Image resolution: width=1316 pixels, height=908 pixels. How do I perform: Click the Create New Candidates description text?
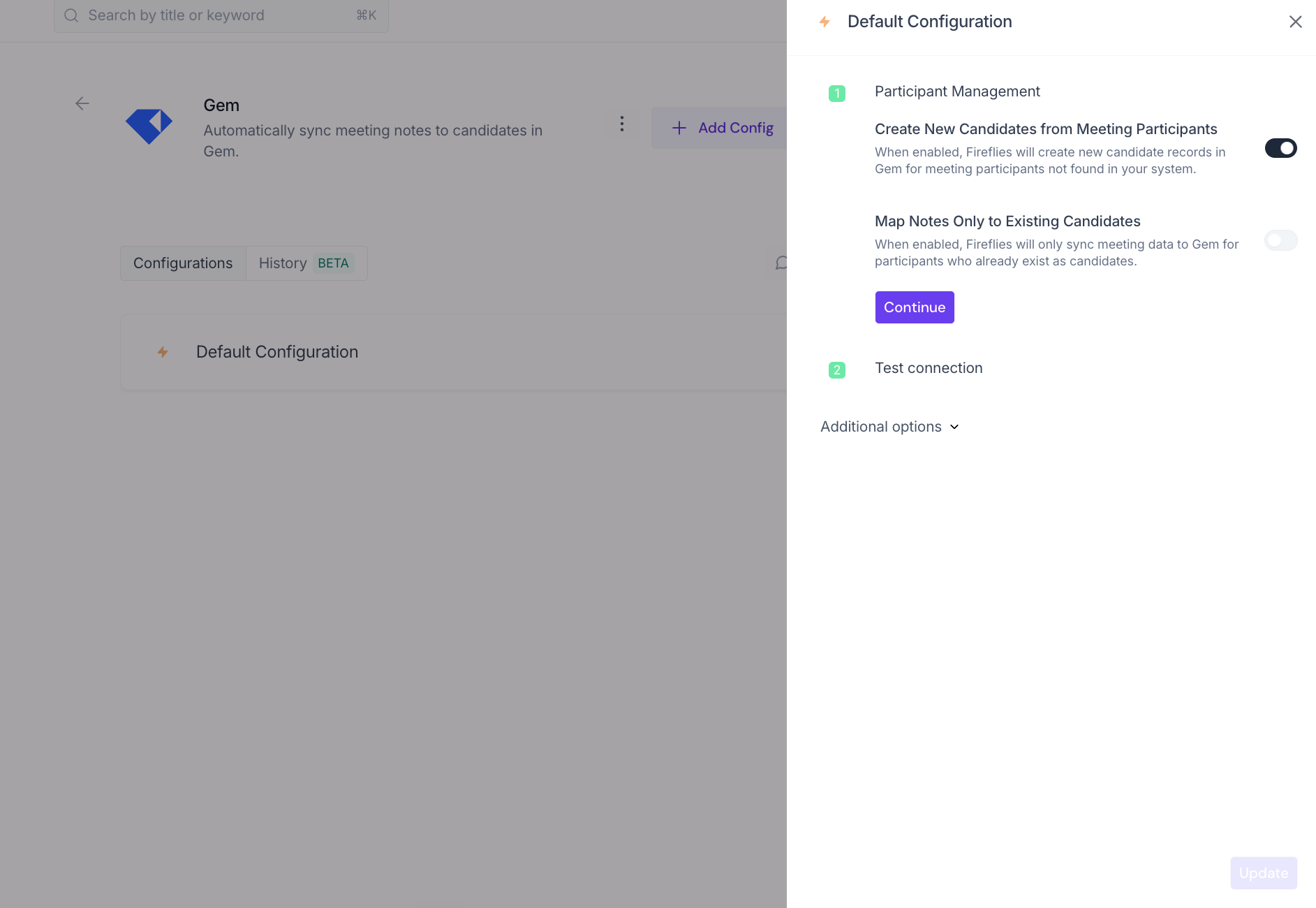(1050, 161)
